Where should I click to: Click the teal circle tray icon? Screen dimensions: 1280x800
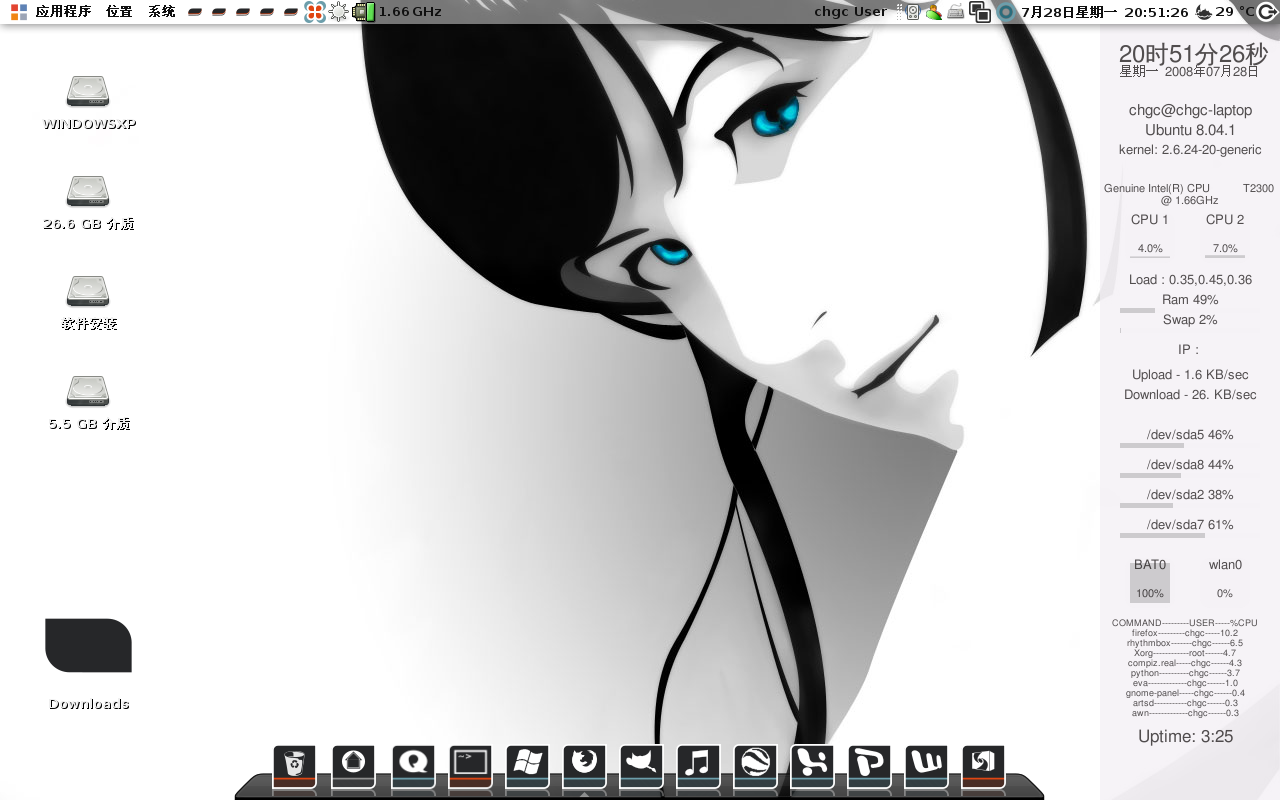pos(1006,12)
